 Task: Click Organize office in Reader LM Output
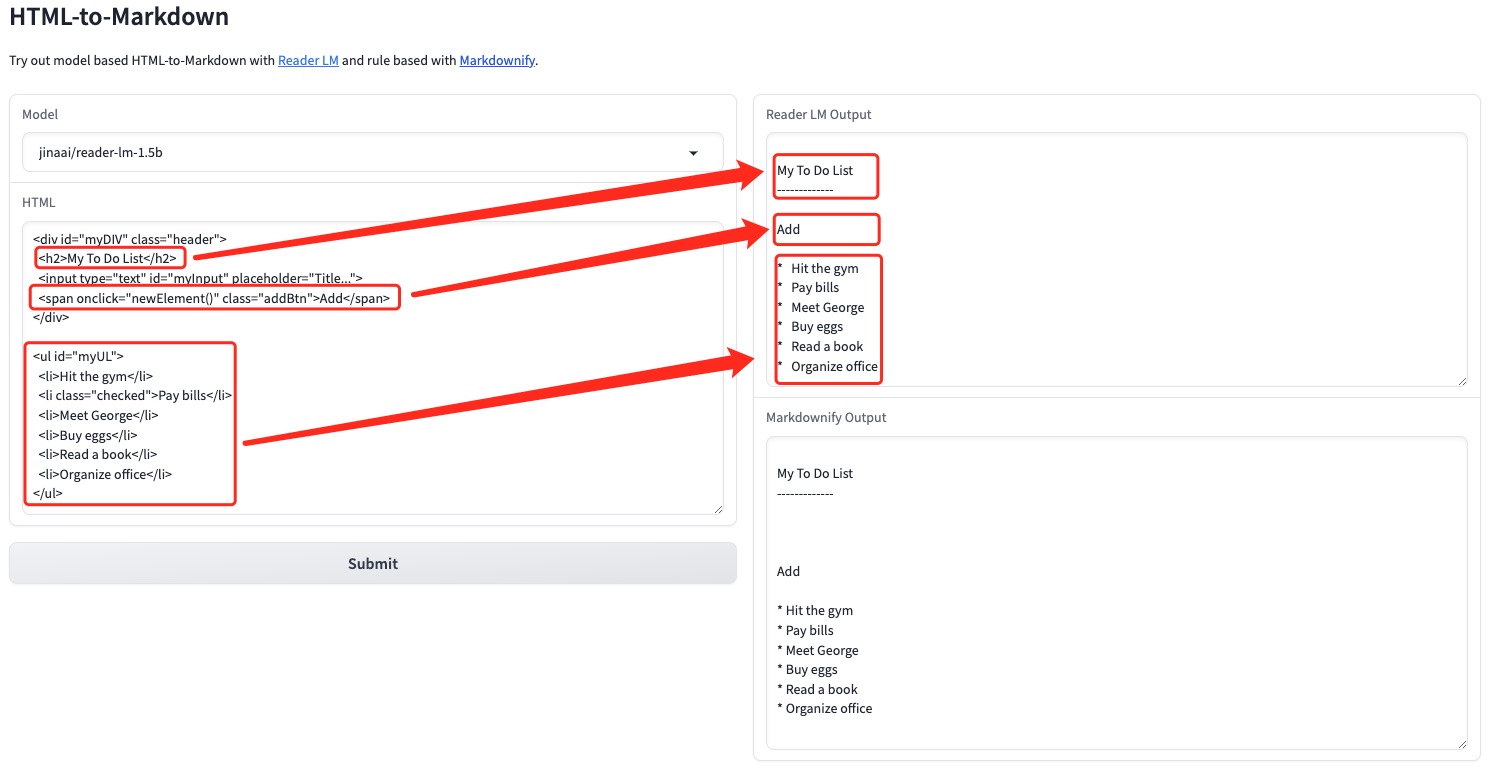click(835, 366)
